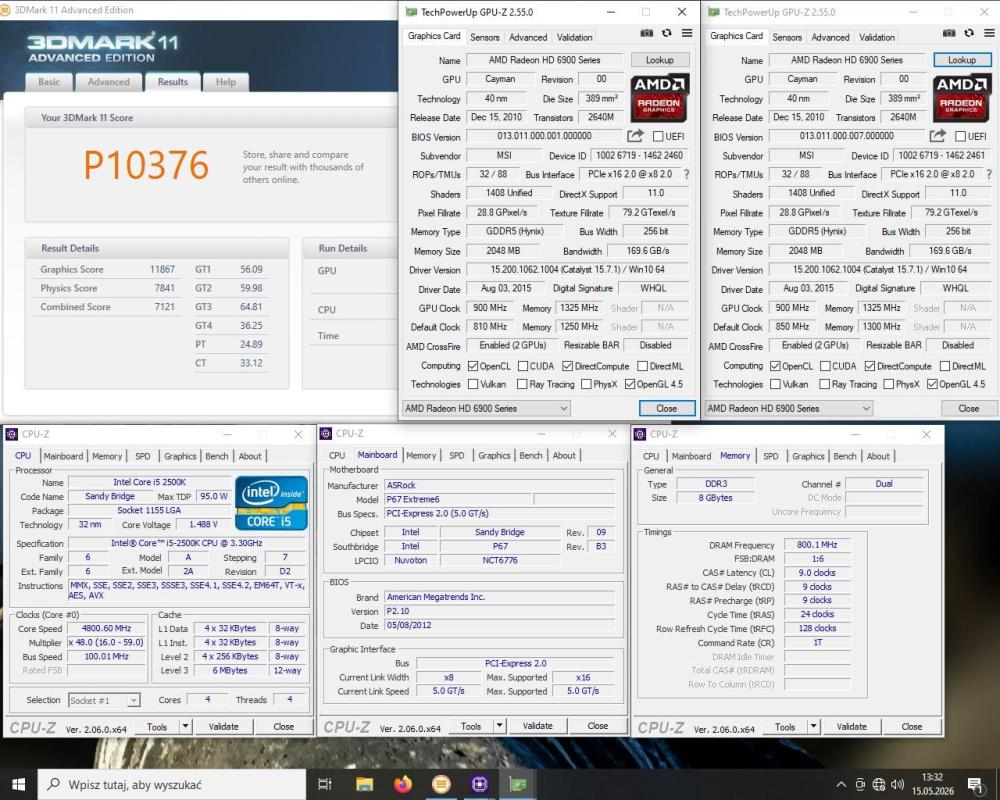Click the Close button at the bottom of the right GPU-Z window
Image resolution: width=1000 pixels, height=800 pixels.
pyautogui.click(x=968, y=408)
